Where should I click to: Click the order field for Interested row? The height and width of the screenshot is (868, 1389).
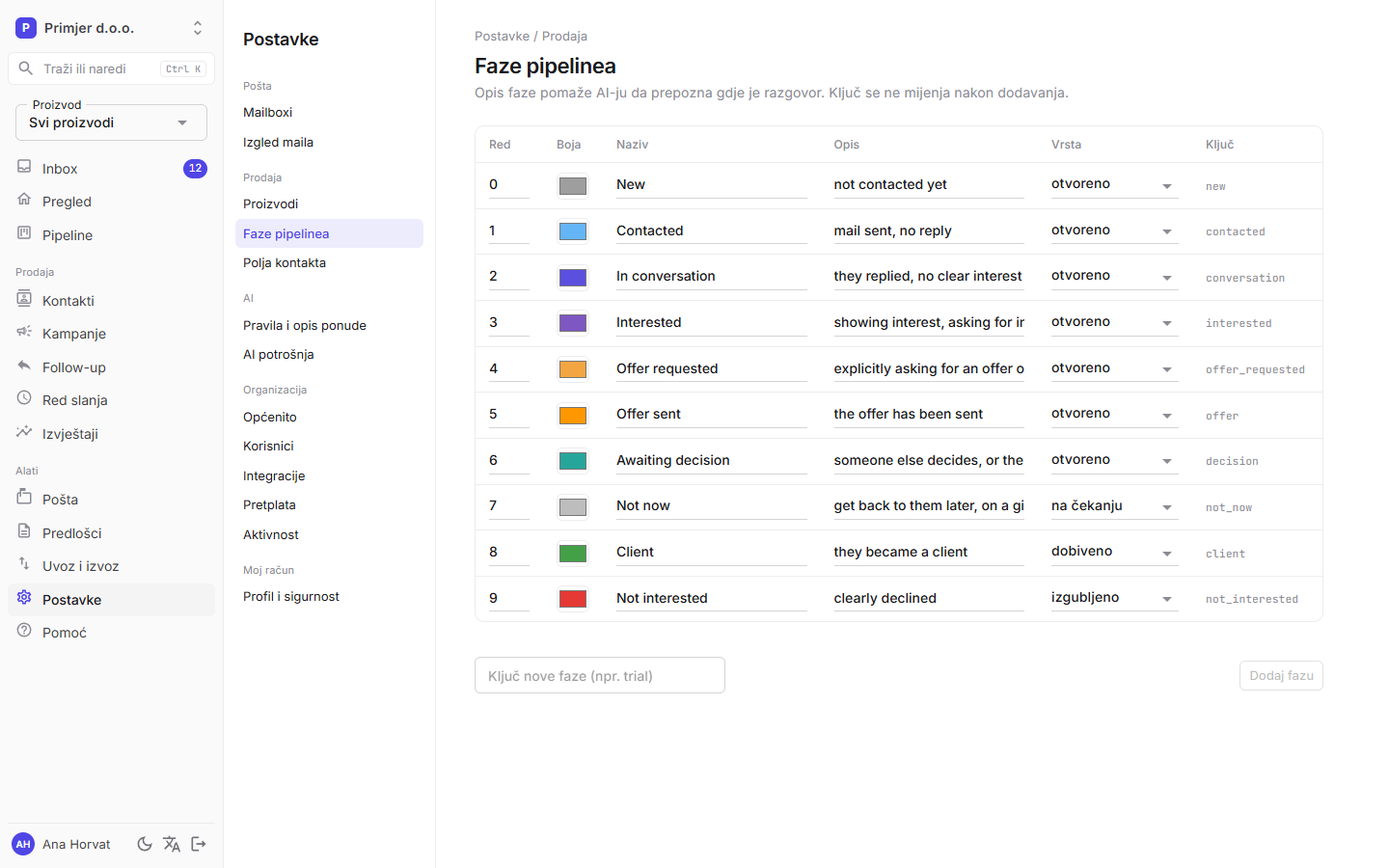click(509, 322)
